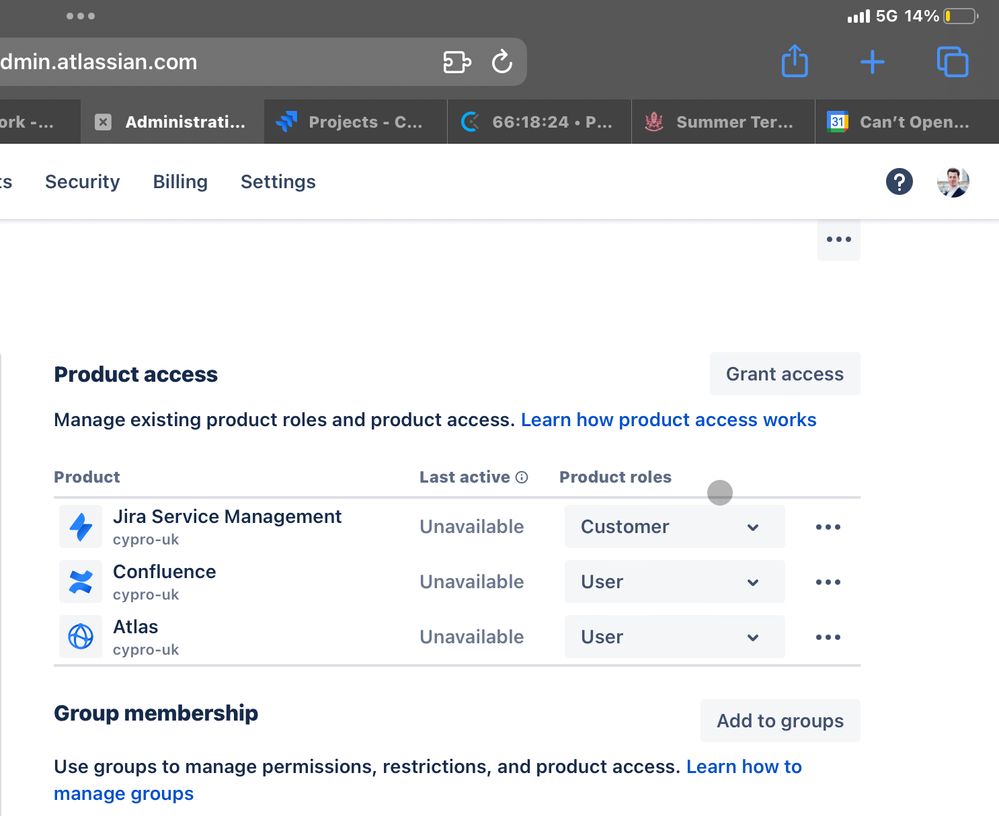999x816 pixels.
Task: Click Unavailable in the Confluence row
Action: (471, 582)
